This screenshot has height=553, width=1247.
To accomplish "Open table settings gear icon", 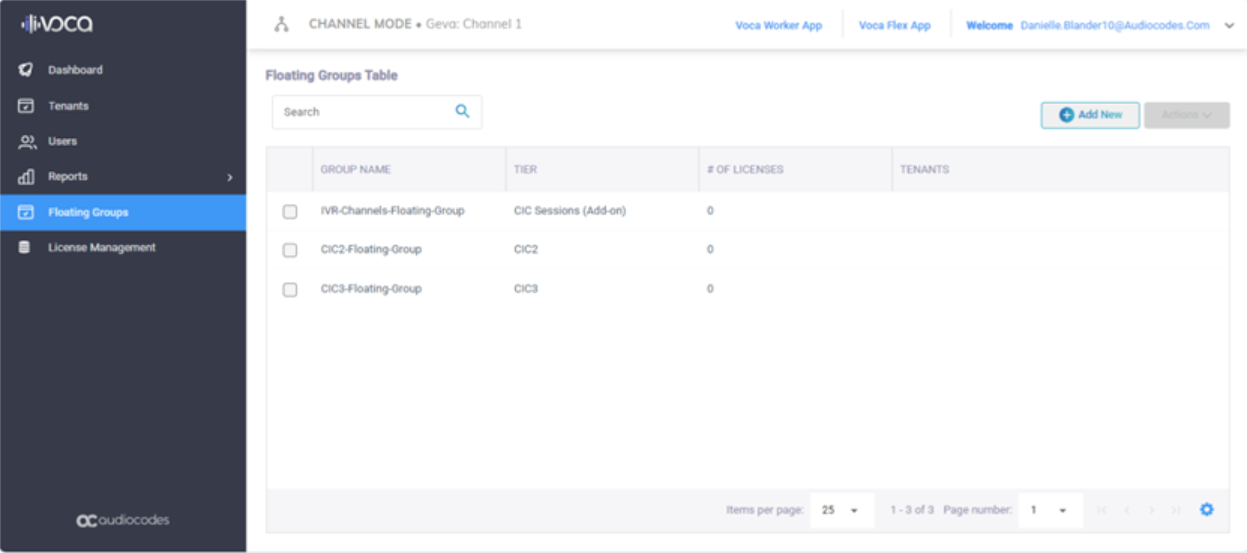I will pos(1206,510).
